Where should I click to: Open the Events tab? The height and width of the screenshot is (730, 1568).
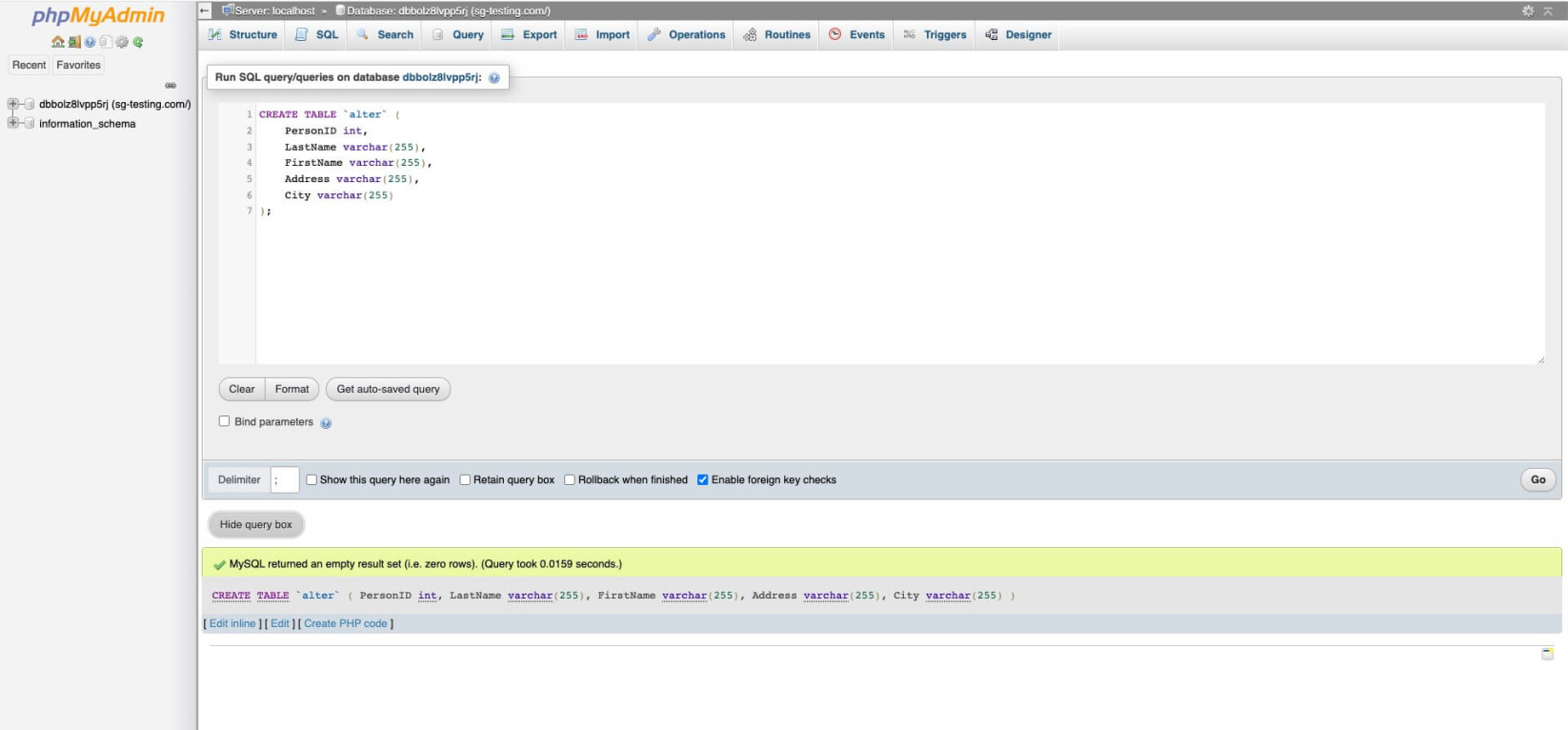coord(856,34)
